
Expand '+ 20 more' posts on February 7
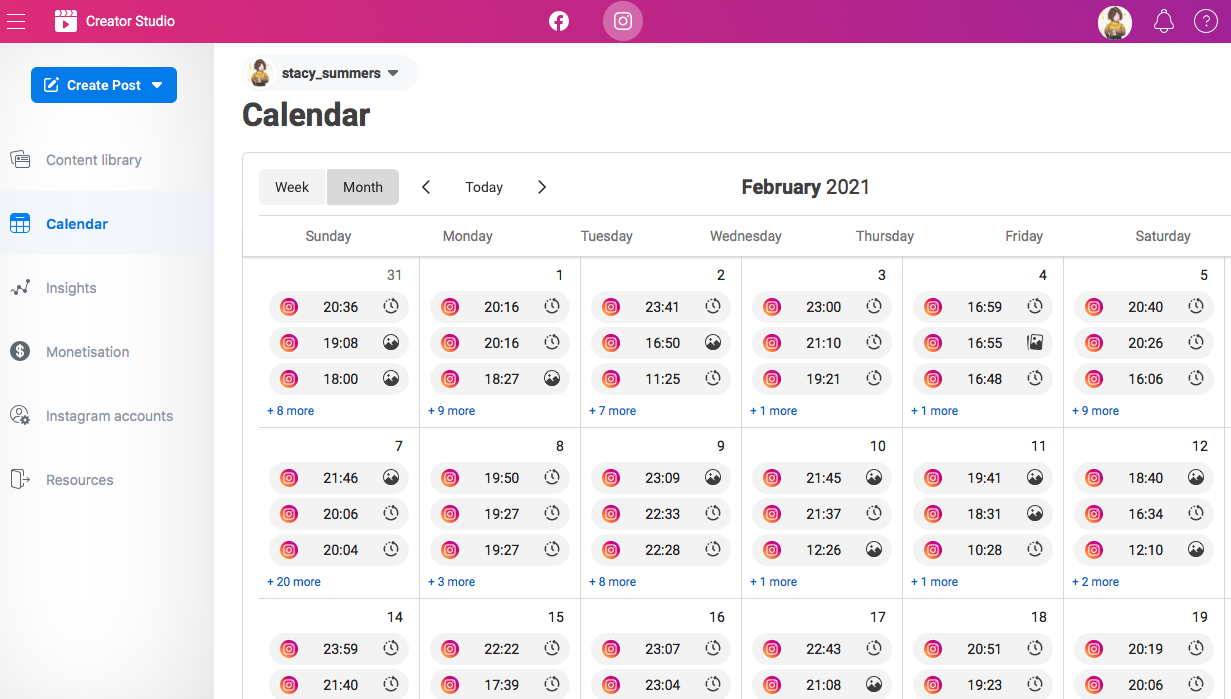[293, 581]
